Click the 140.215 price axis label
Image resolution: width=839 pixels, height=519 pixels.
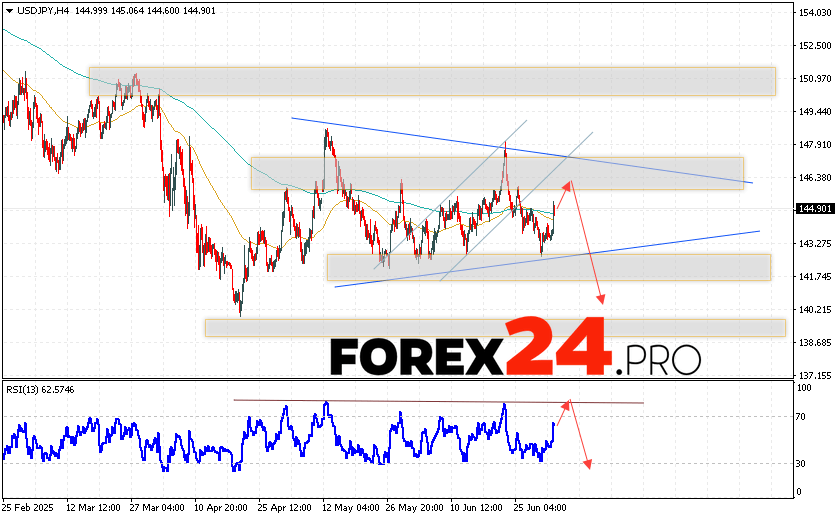click(x=815, y=310)
